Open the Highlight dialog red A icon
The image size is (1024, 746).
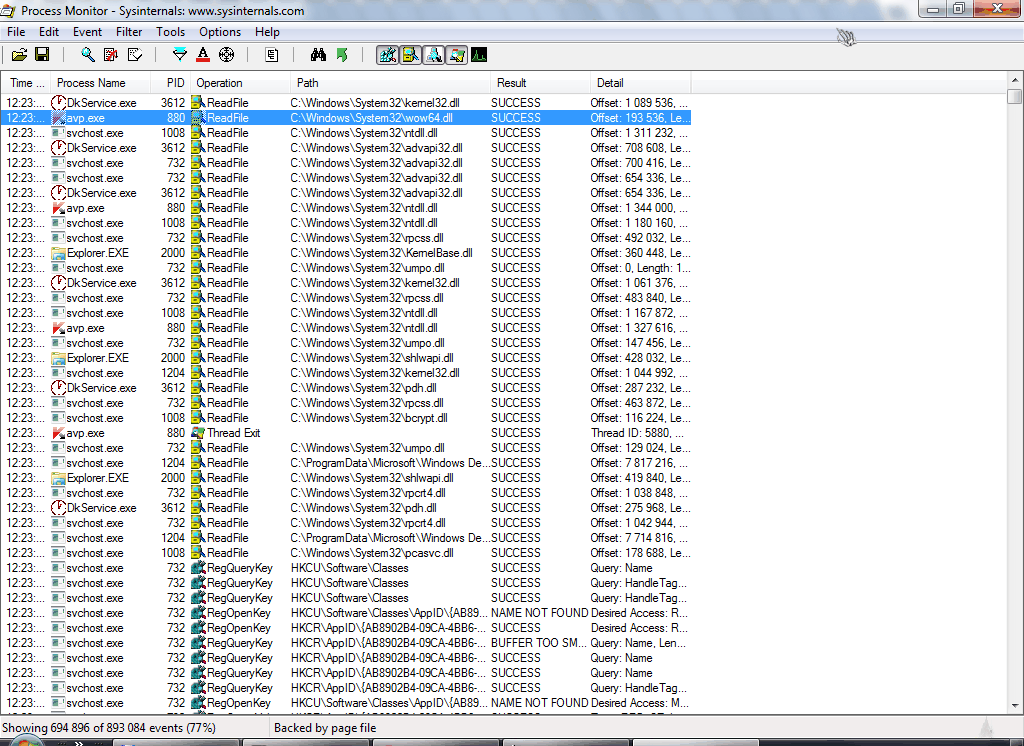click(203, 55)
